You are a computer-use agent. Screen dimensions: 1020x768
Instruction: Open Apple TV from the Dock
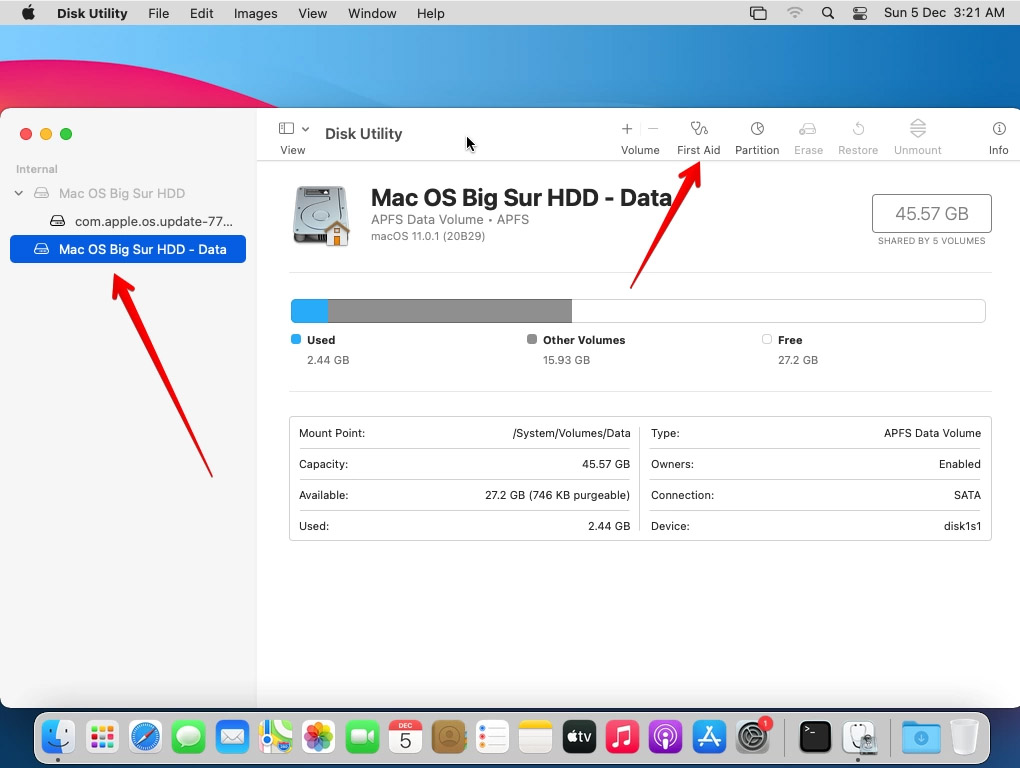click(x=579, y=737)
